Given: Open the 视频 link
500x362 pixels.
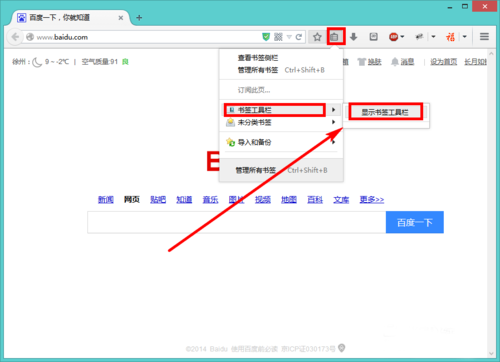Looking at the screenshot, I should coord(263,199).
